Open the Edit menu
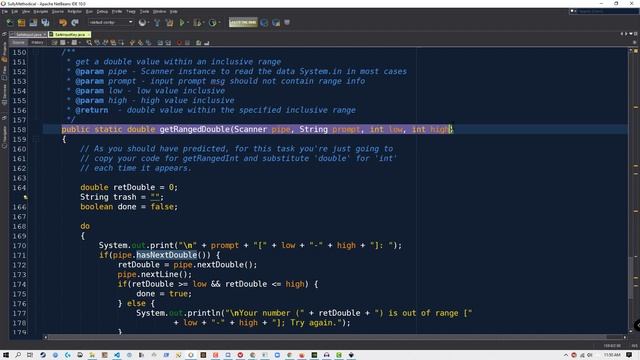This screenshot has height=360, width=640. pos(14,11)
